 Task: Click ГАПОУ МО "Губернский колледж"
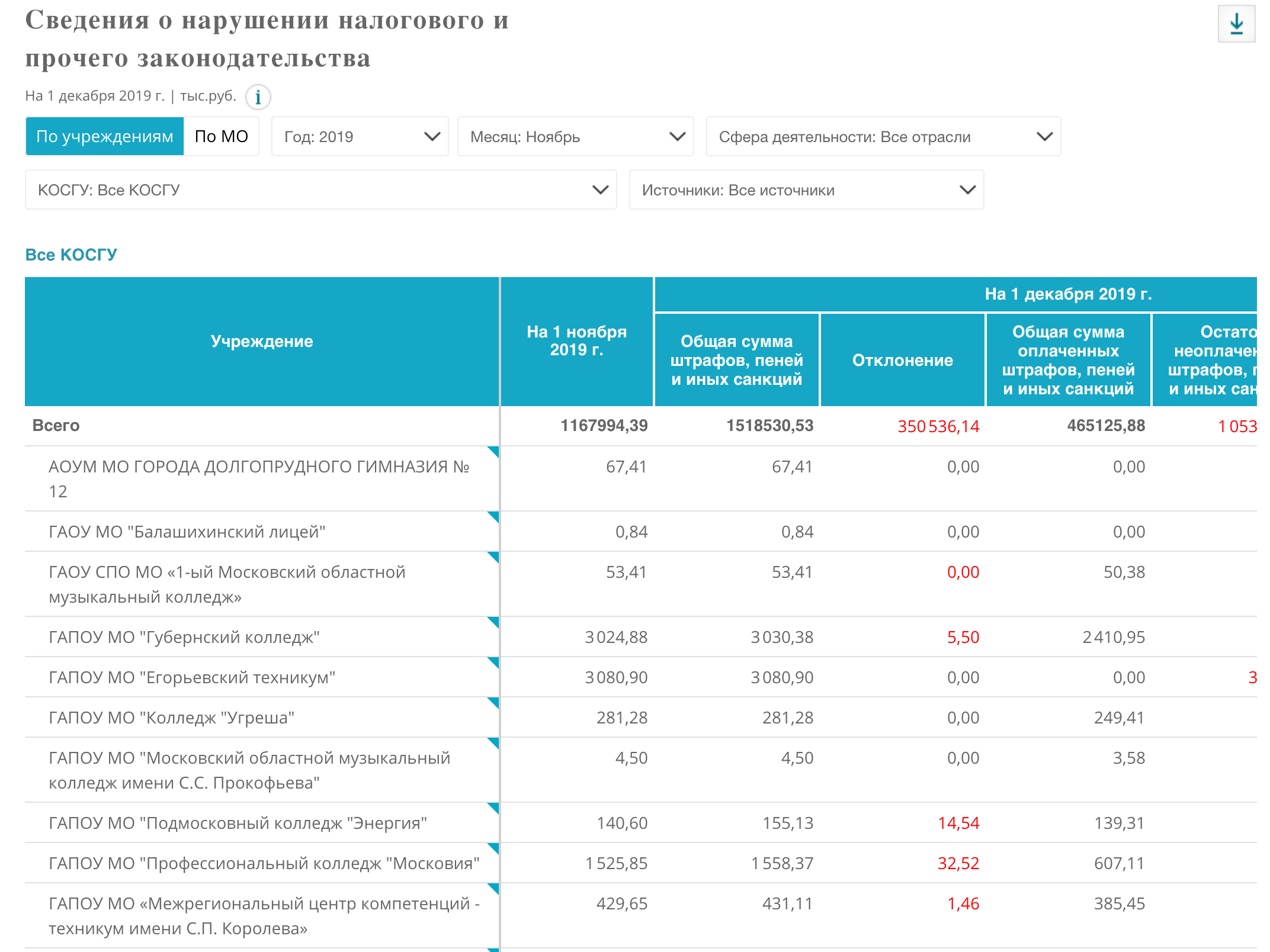pyautogui.click(x=184, y=637)
